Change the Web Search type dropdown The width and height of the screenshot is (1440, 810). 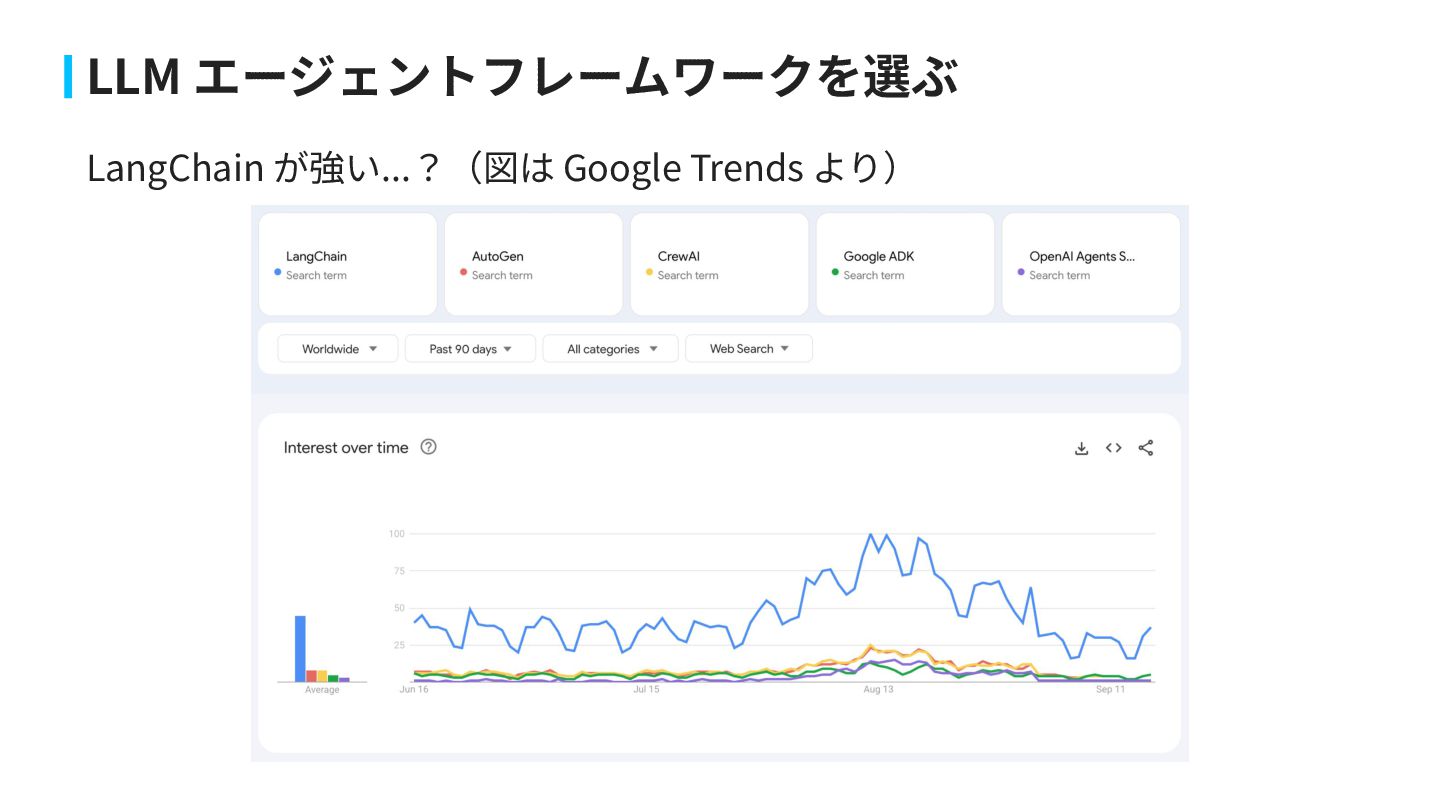pyautogui.click(x=748, y=349)
